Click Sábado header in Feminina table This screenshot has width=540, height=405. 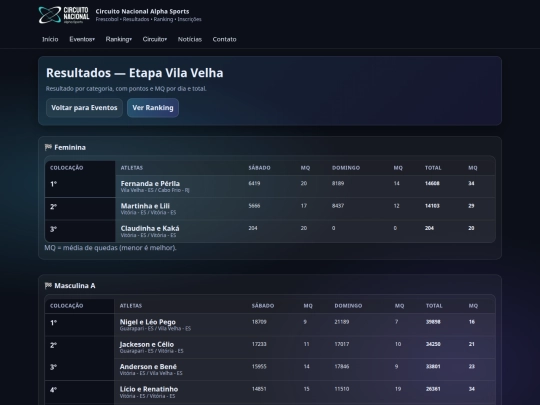pos(260,168)
